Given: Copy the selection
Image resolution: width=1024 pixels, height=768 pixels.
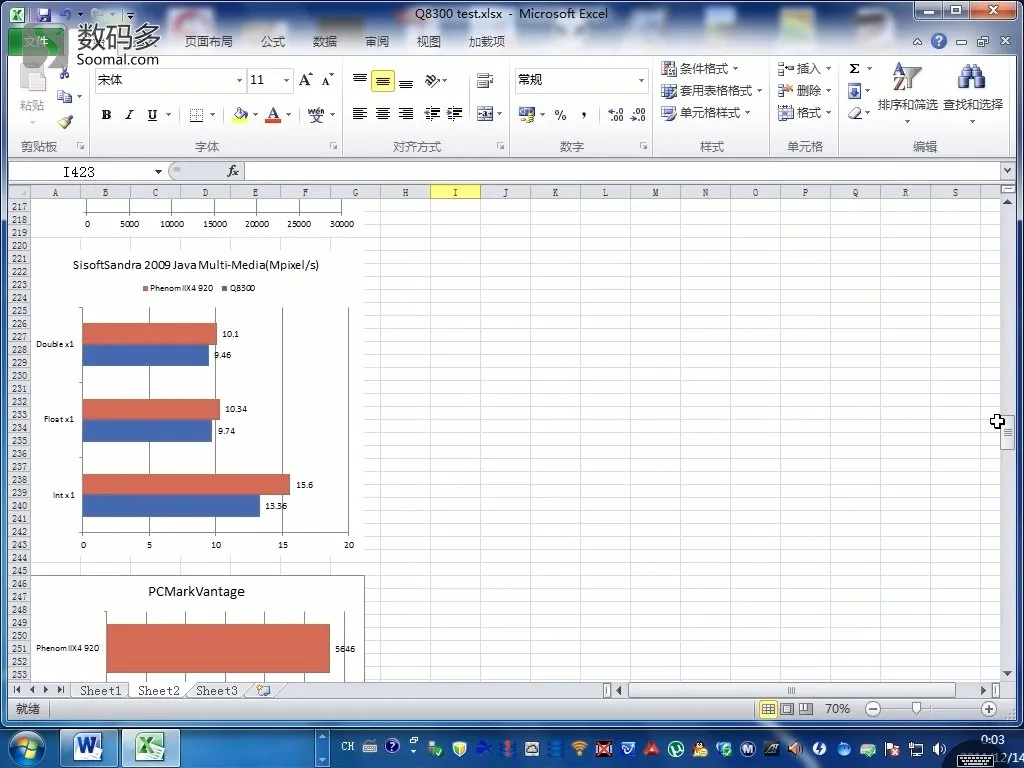Looking at the screenshot, I should 64,97.
